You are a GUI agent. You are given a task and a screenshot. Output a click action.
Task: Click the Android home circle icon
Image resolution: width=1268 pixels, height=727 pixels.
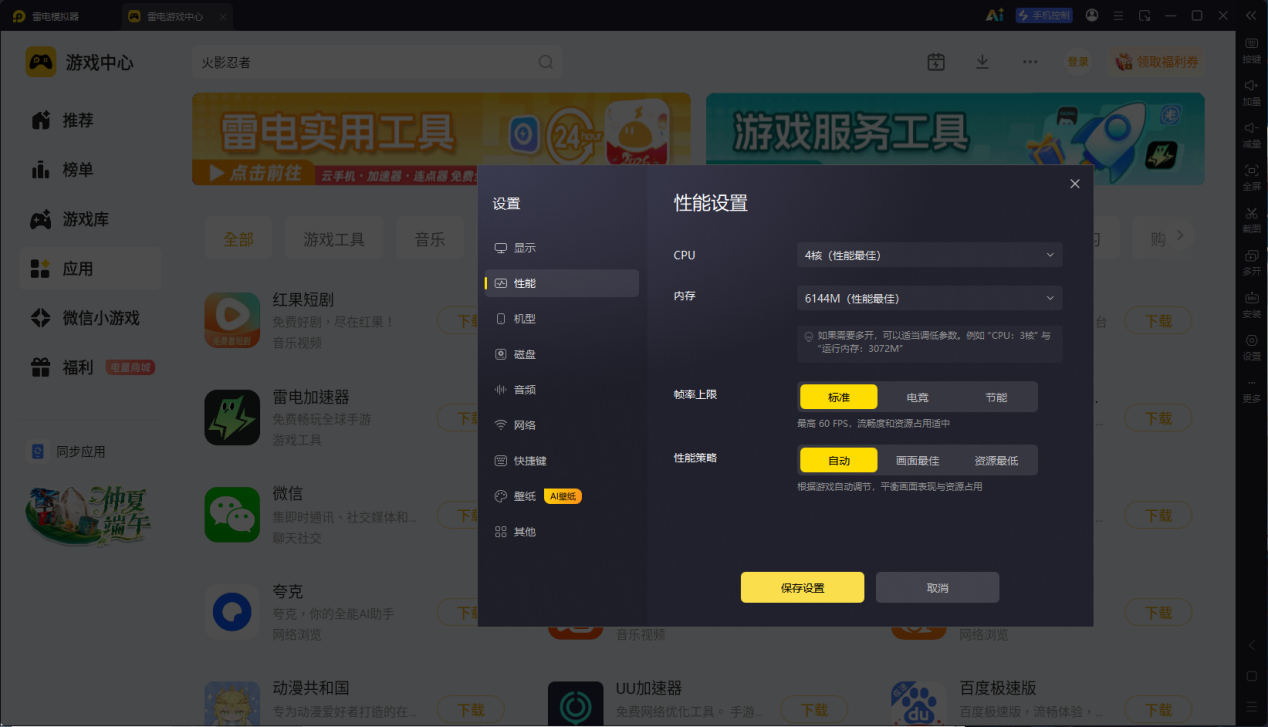1251,676
